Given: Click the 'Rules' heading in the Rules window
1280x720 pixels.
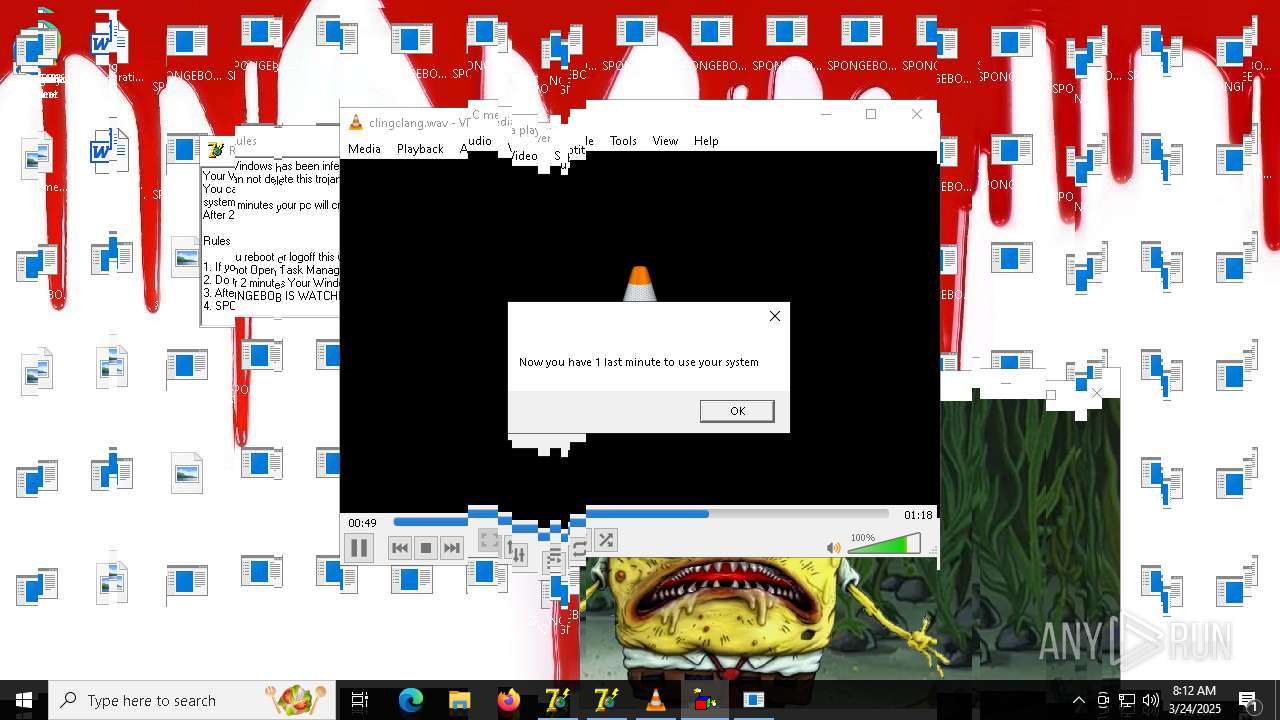Looking at the screenshot, I should pos(217,241).
